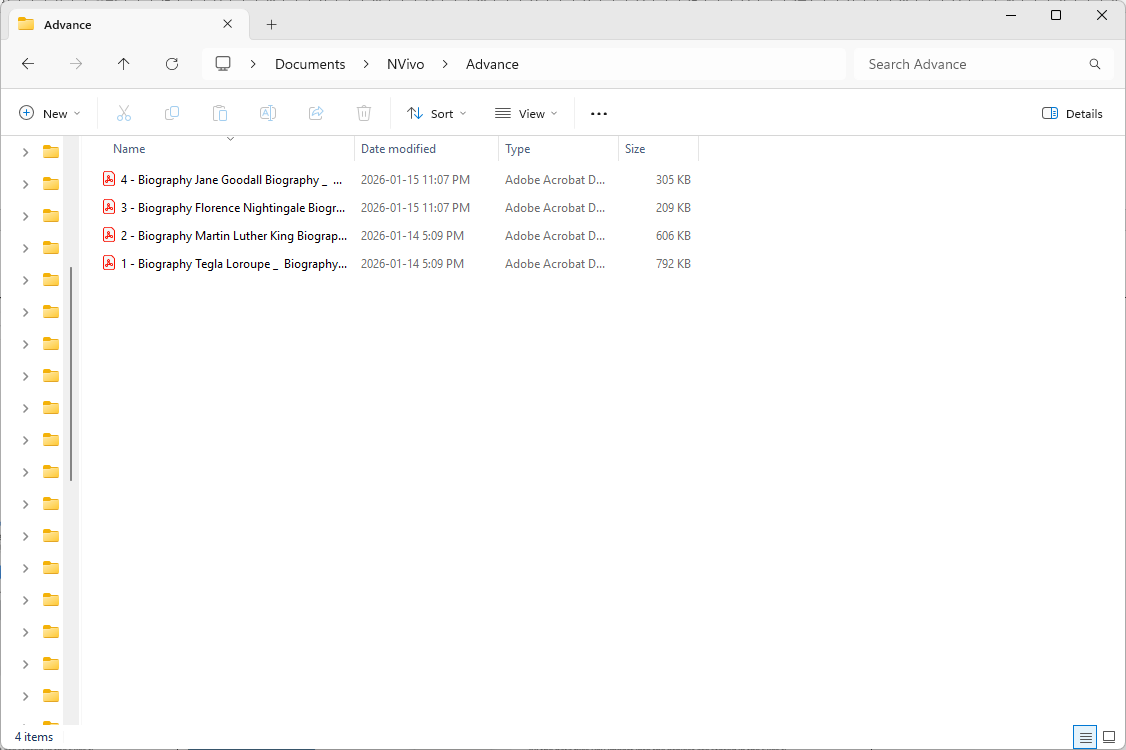Click the Paste clipboard icon
The width and height of the screenshot is (1126, 750).
[x=220, y=114]
